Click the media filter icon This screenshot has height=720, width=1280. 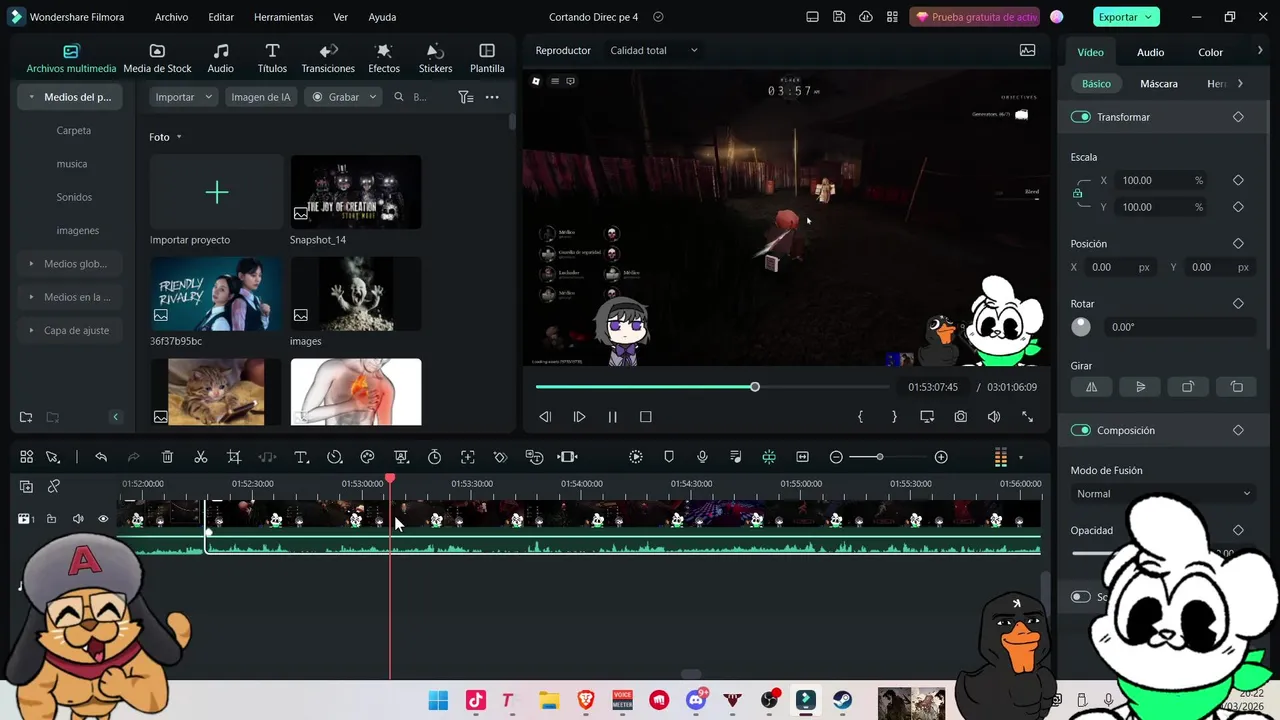(x=465, y=97)
